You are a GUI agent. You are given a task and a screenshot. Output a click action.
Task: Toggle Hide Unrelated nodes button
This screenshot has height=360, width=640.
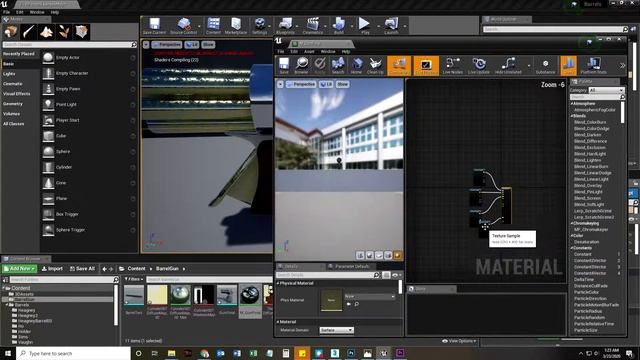click(x=508, y=66)
